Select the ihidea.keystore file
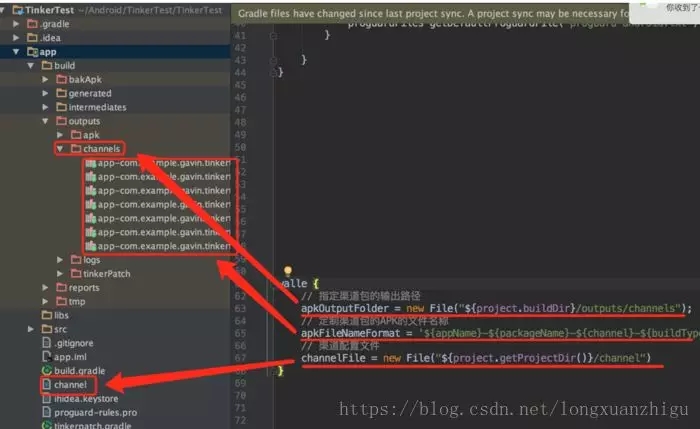The height and width of the screenshot is (429, 700). coord(87,398)
